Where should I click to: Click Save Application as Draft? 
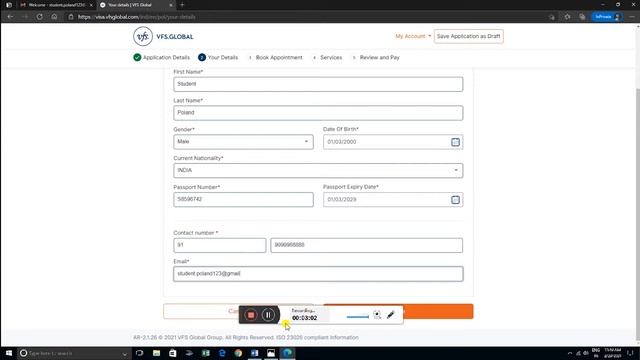[x=469, y=36]
